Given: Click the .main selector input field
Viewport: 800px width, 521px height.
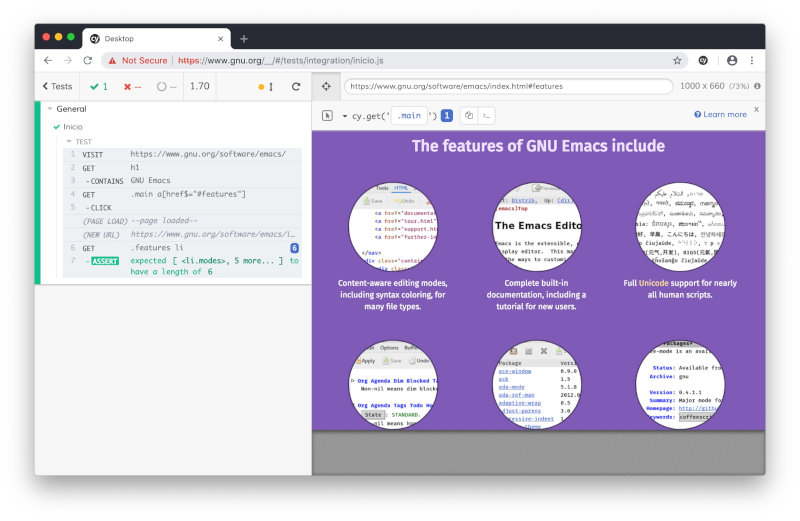Looking at the screenshot, I should 409,115.
